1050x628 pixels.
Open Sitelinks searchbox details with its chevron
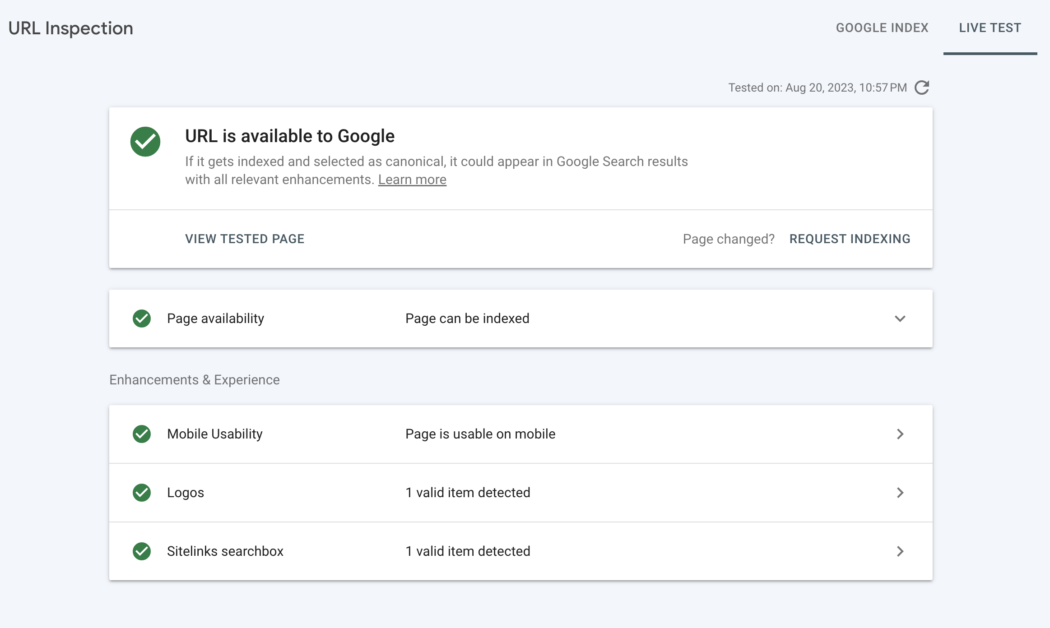coord(899,551)
